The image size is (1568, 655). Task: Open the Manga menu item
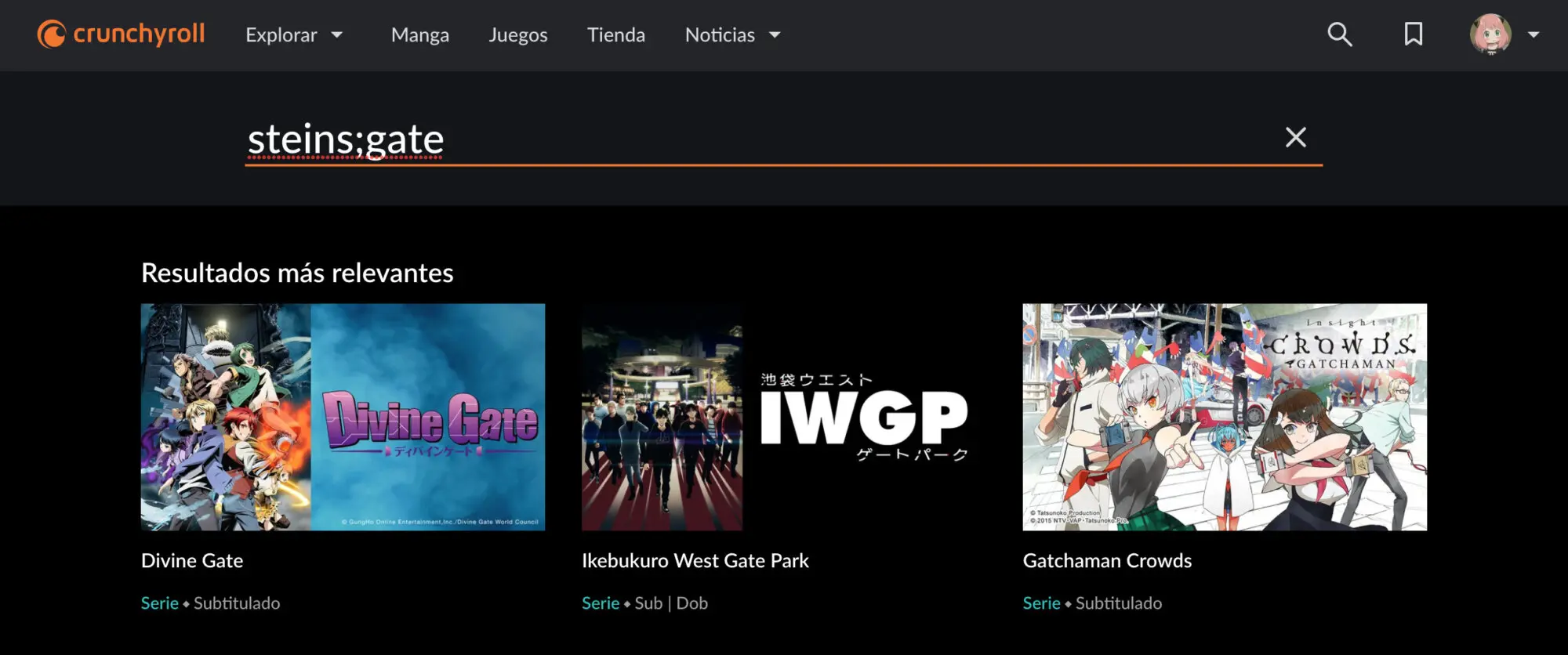pyautogui.click(x=420, y=35)
